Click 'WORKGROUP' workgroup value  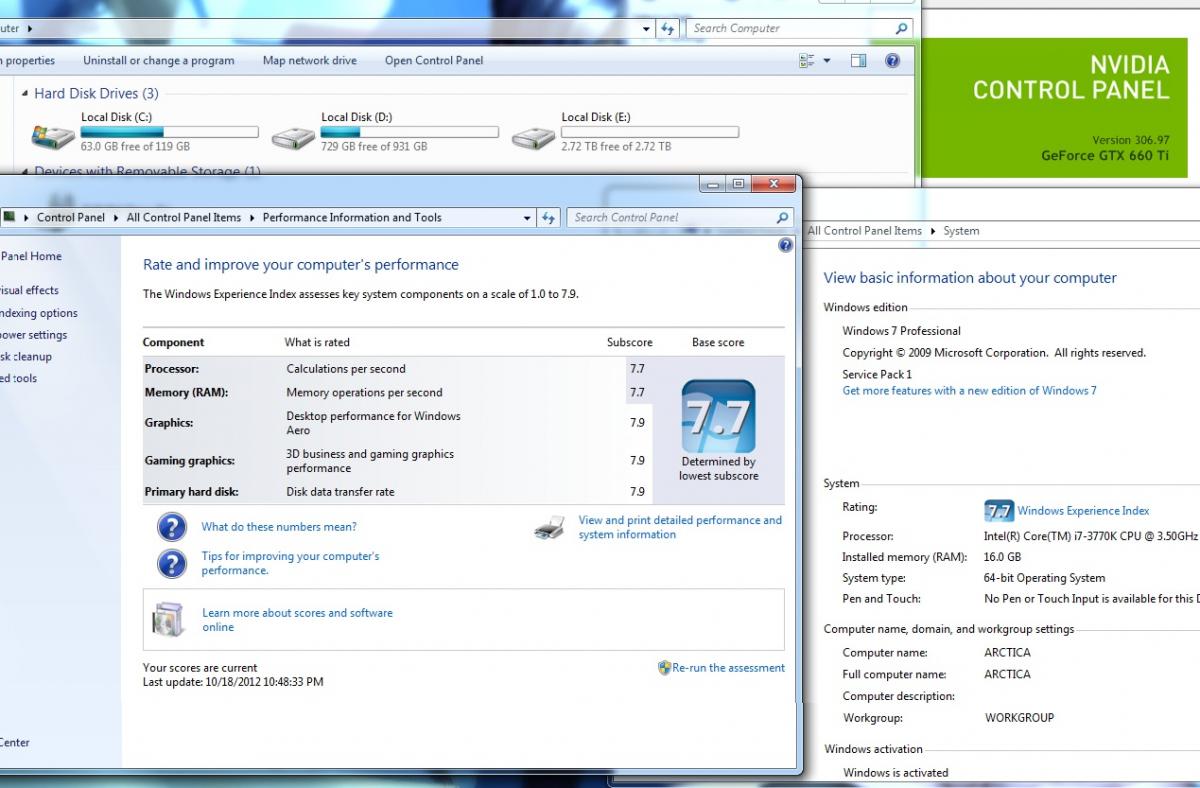pos(1019,718)
